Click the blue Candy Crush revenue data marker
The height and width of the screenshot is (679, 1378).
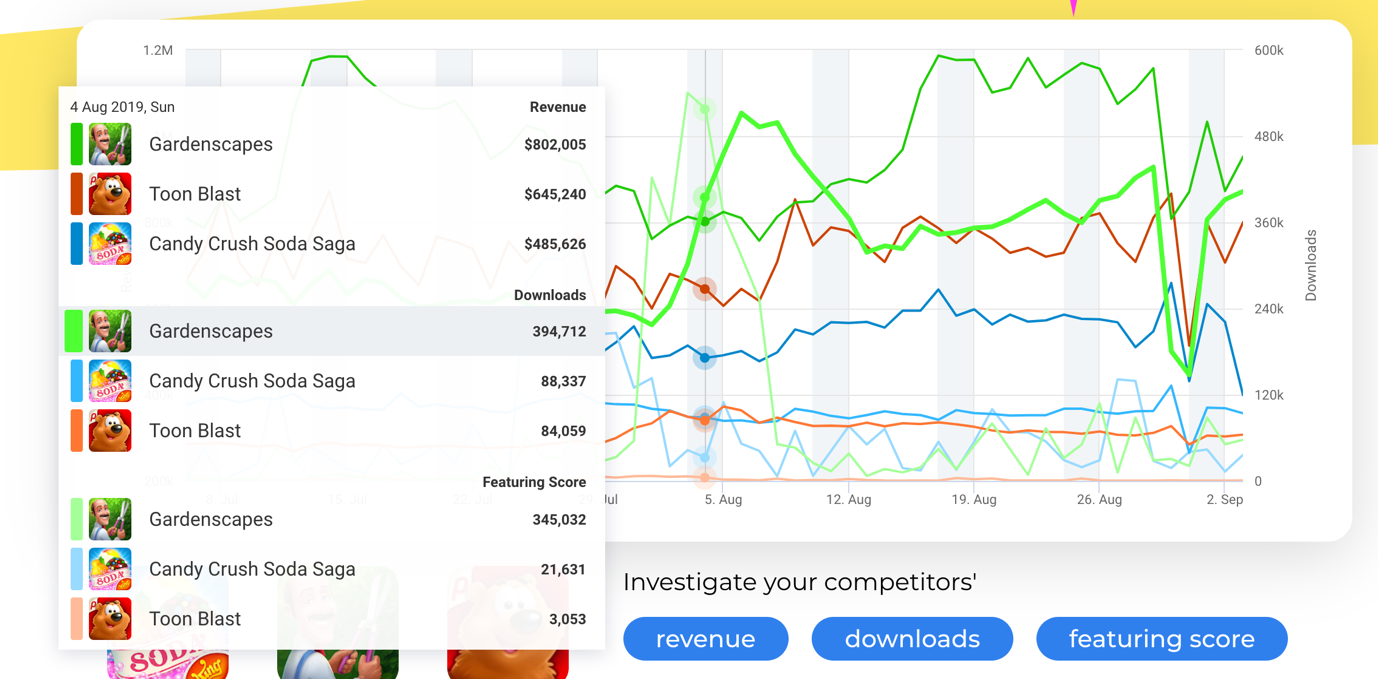(705, 358)
